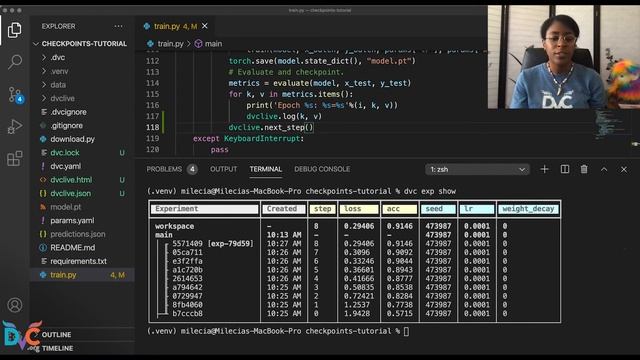Click the Experiment column header
Viewport: 640px width, 360px height.
[204, 209]
